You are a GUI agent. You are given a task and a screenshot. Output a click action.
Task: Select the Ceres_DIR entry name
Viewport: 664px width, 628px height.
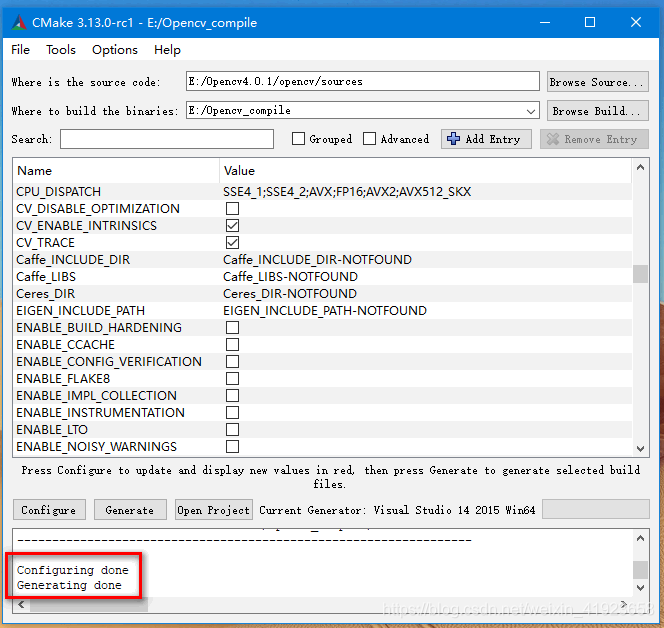(x=45, y=293)
